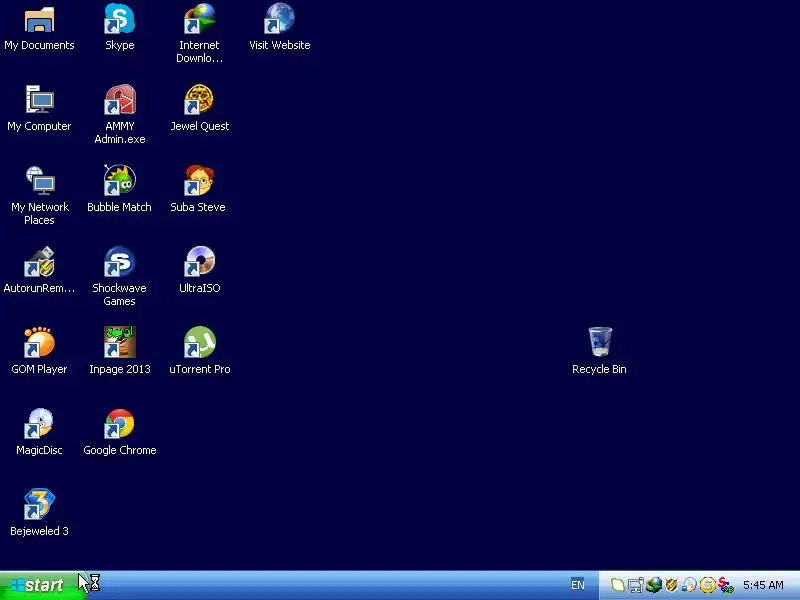Image resolution: width=800 pixels, height=600 pixels.
Task: Click the EN language bar indicator
Action: tap(578, 585)
